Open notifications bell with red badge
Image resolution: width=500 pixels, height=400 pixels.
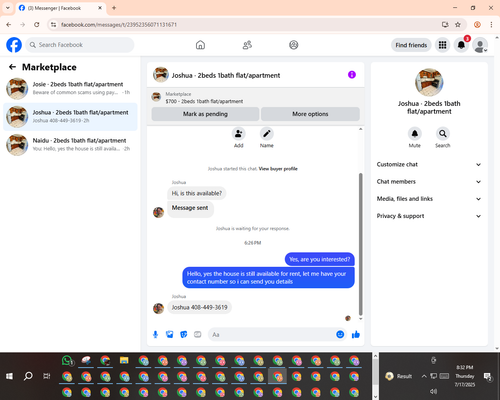tap(461, 45)
